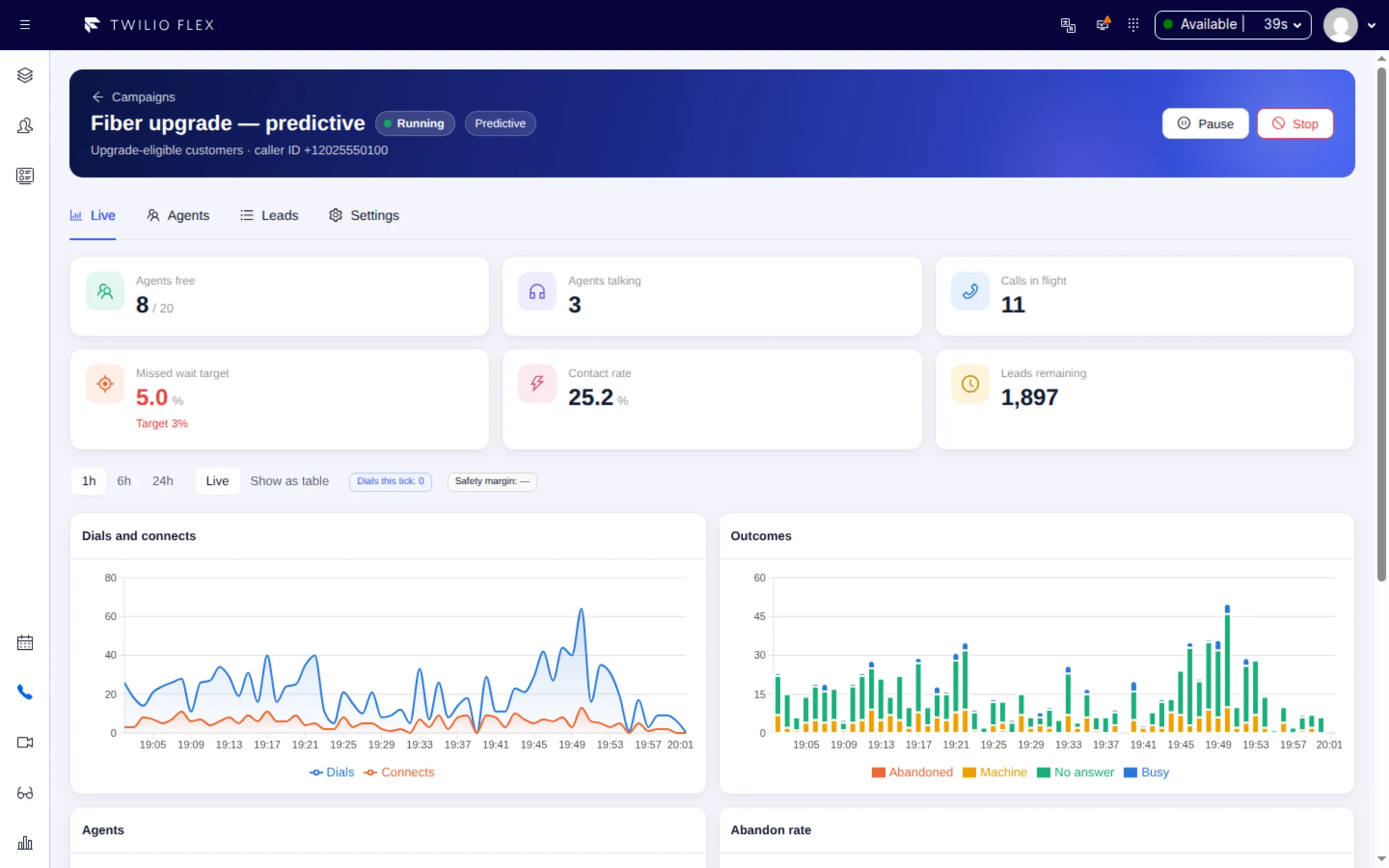1389x868 pixels.
Task: Click the Calls in flight phone icon
Action: [970, 291]
